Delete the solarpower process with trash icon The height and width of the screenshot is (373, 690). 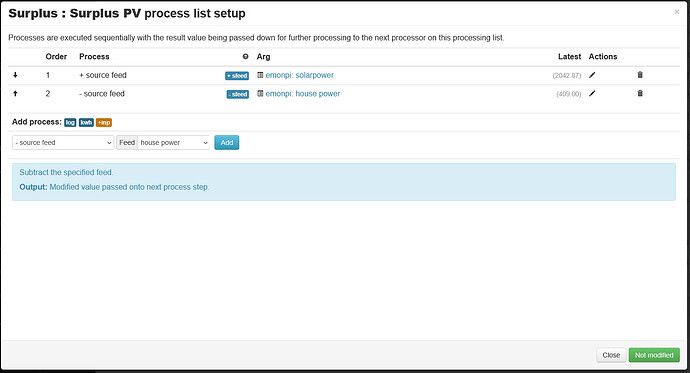[x=640, y=75]
